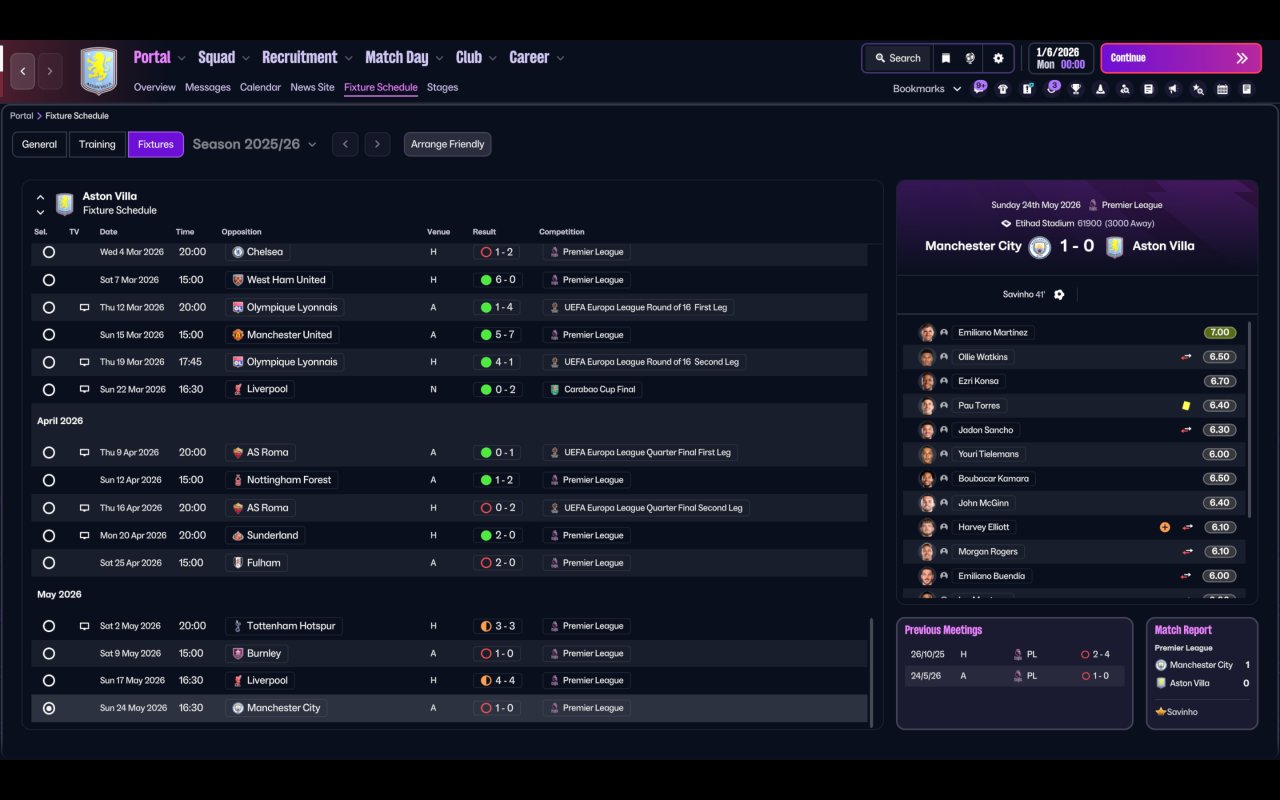Select the Sunderland fixture radio button
This screenshot has width=1280, height=800.
tap(49, 536)
